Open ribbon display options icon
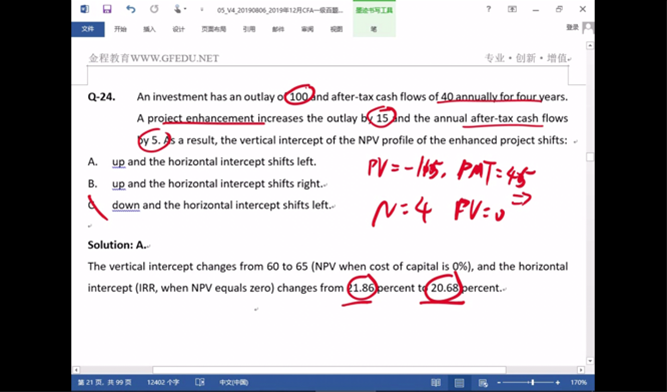This screenshot has width=667, height=392. (512, 9)
